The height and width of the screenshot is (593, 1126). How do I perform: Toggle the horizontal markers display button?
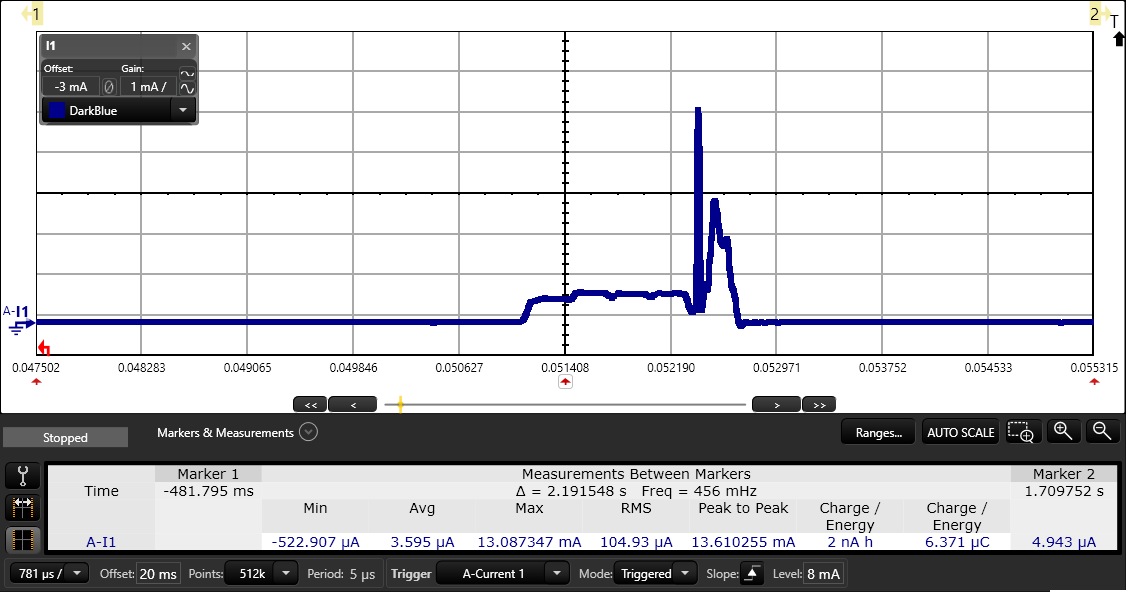(23, 508)
